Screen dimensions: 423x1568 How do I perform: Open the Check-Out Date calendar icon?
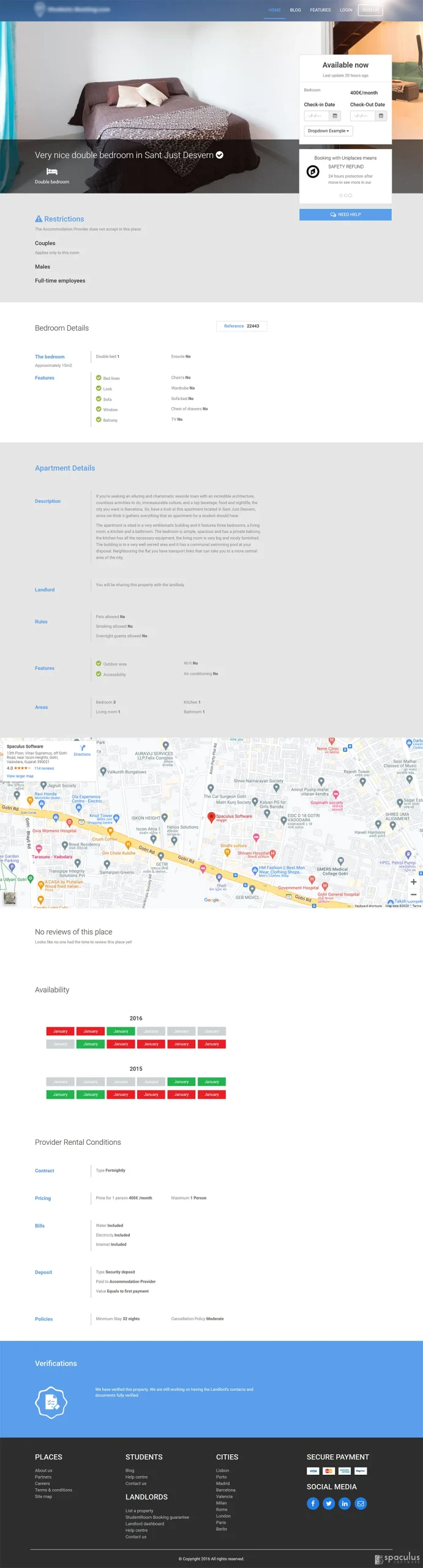pyautogui.click(x=381, y=116)
